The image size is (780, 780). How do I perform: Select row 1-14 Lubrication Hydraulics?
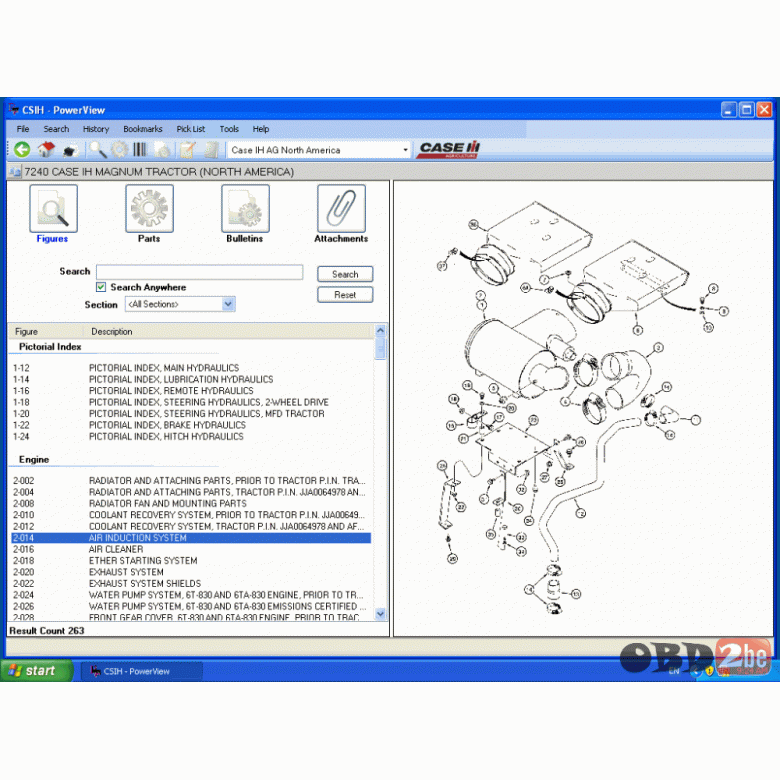tap(191, 380)
